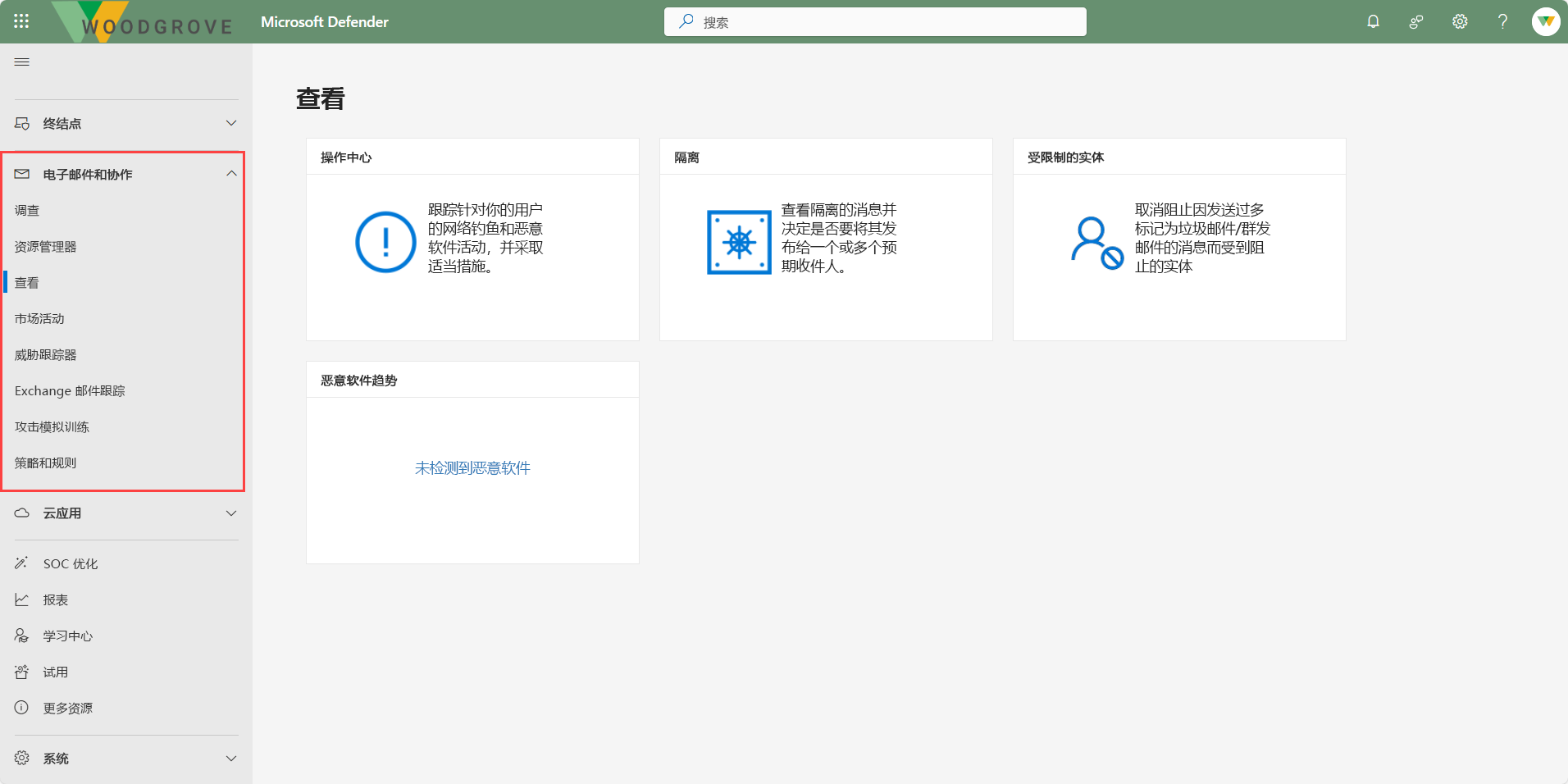Click the 报表 chart icon
The width and height of the screenshot is (1568, 784).
click(22, 599)
